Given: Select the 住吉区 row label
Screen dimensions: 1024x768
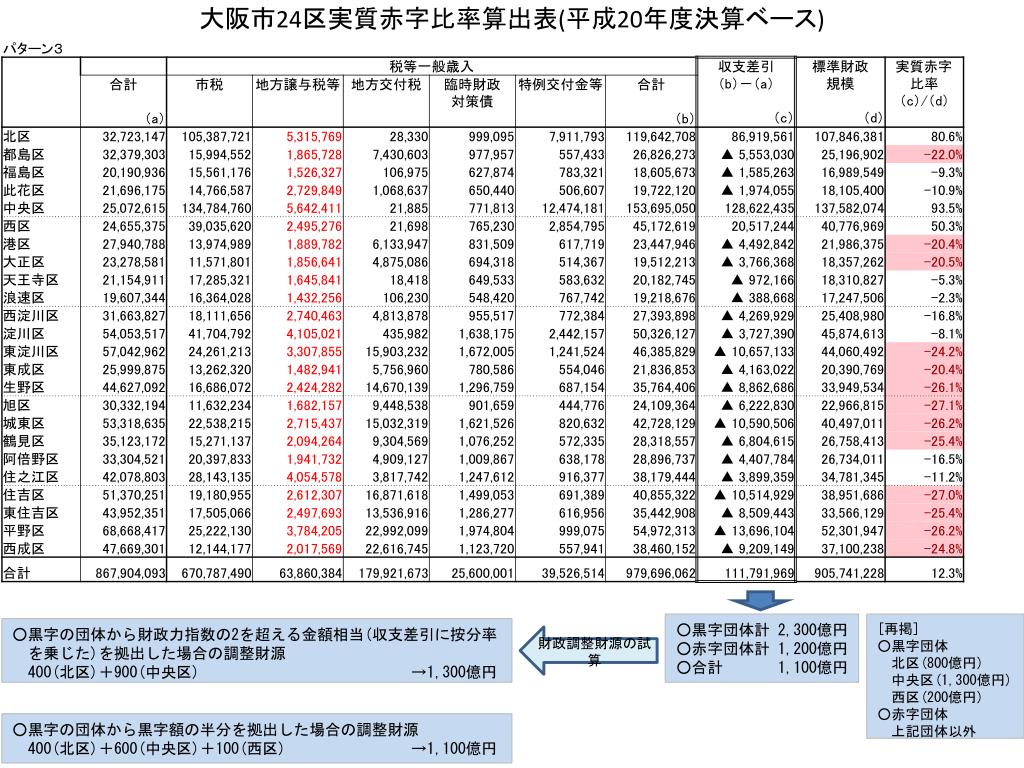Looking at the screenshot, I should pyautogui.click(x=24, y=495).
